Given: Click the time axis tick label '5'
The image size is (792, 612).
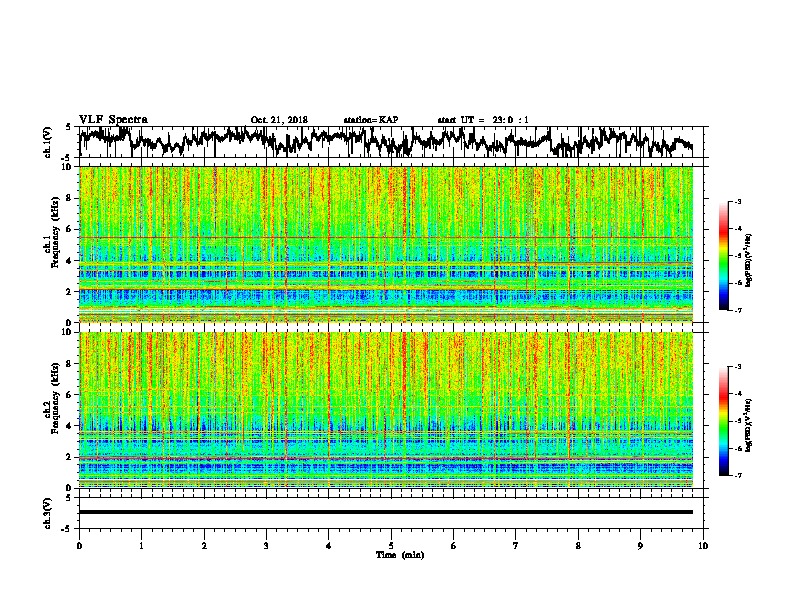Looking at the screenshot, I should (391, 546).
